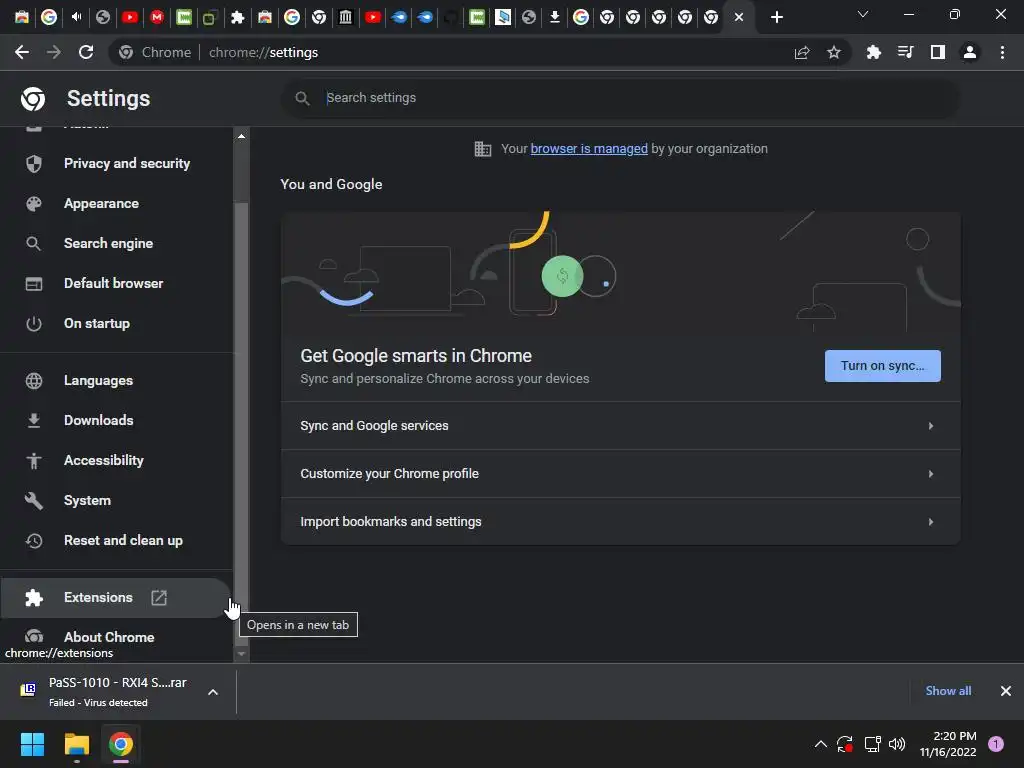Click sidebar scrollbar down arrow
Image resolution: width=1024 pixels, height=768 pixels.
click(x=241, y=653)
